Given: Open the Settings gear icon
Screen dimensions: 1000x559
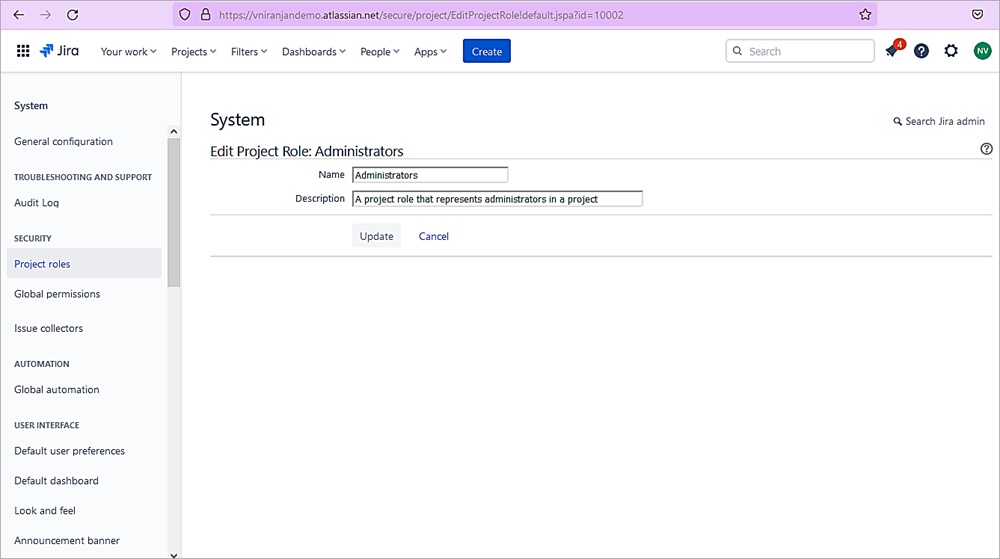Looking at the screenshot, I should coord(951,51).
